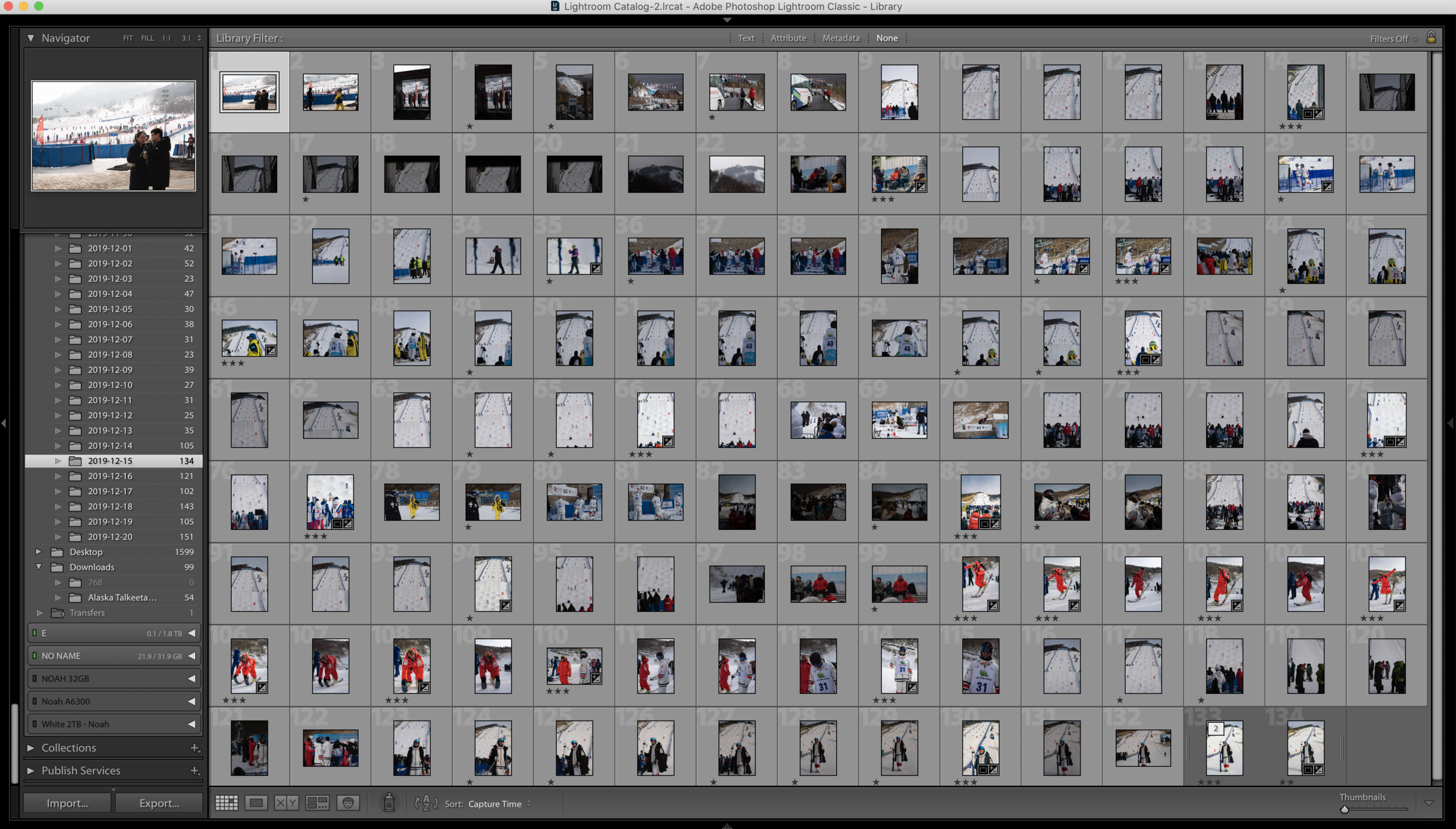Select thumbnail 100 red skier photo
Image resolution: width=1456 pixels, height=829 pixels.
[981, 584]
